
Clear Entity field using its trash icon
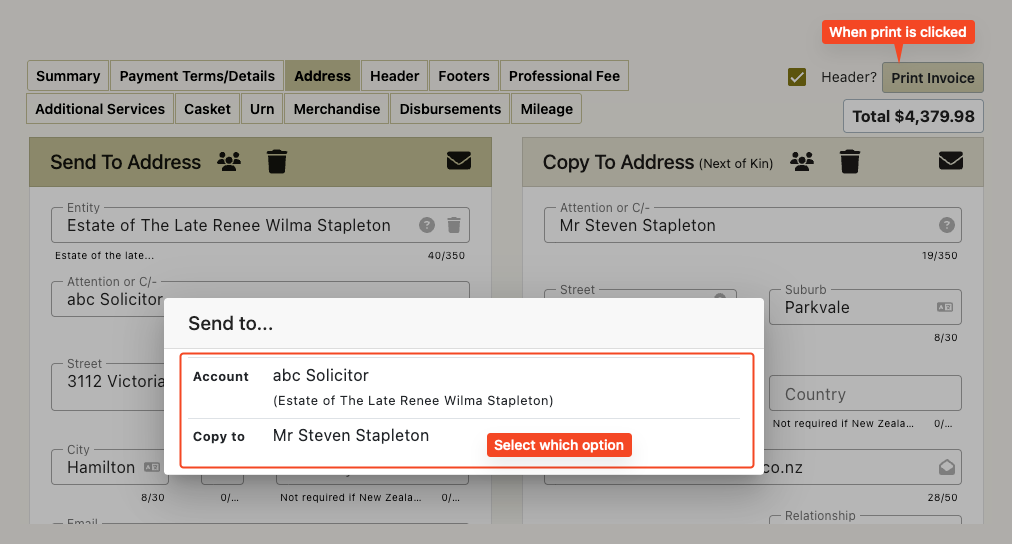(454, 225)
